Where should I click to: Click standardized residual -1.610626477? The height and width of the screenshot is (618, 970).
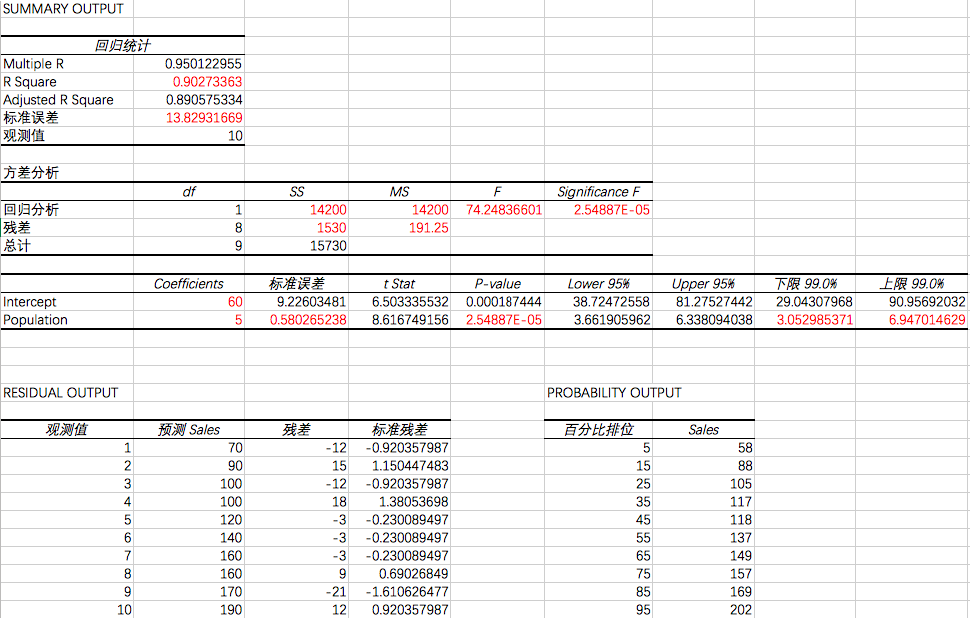[x=407, y=592]
